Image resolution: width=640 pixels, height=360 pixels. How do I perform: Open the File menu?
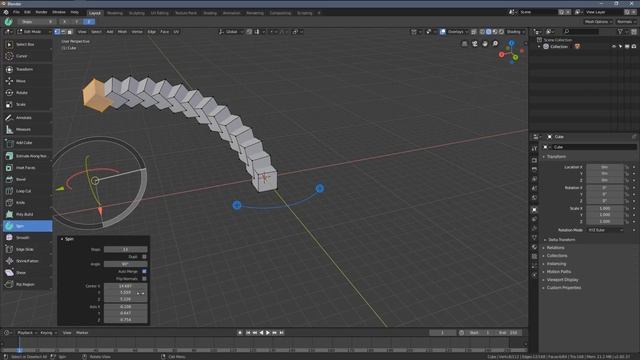click(x=16, y=13)
